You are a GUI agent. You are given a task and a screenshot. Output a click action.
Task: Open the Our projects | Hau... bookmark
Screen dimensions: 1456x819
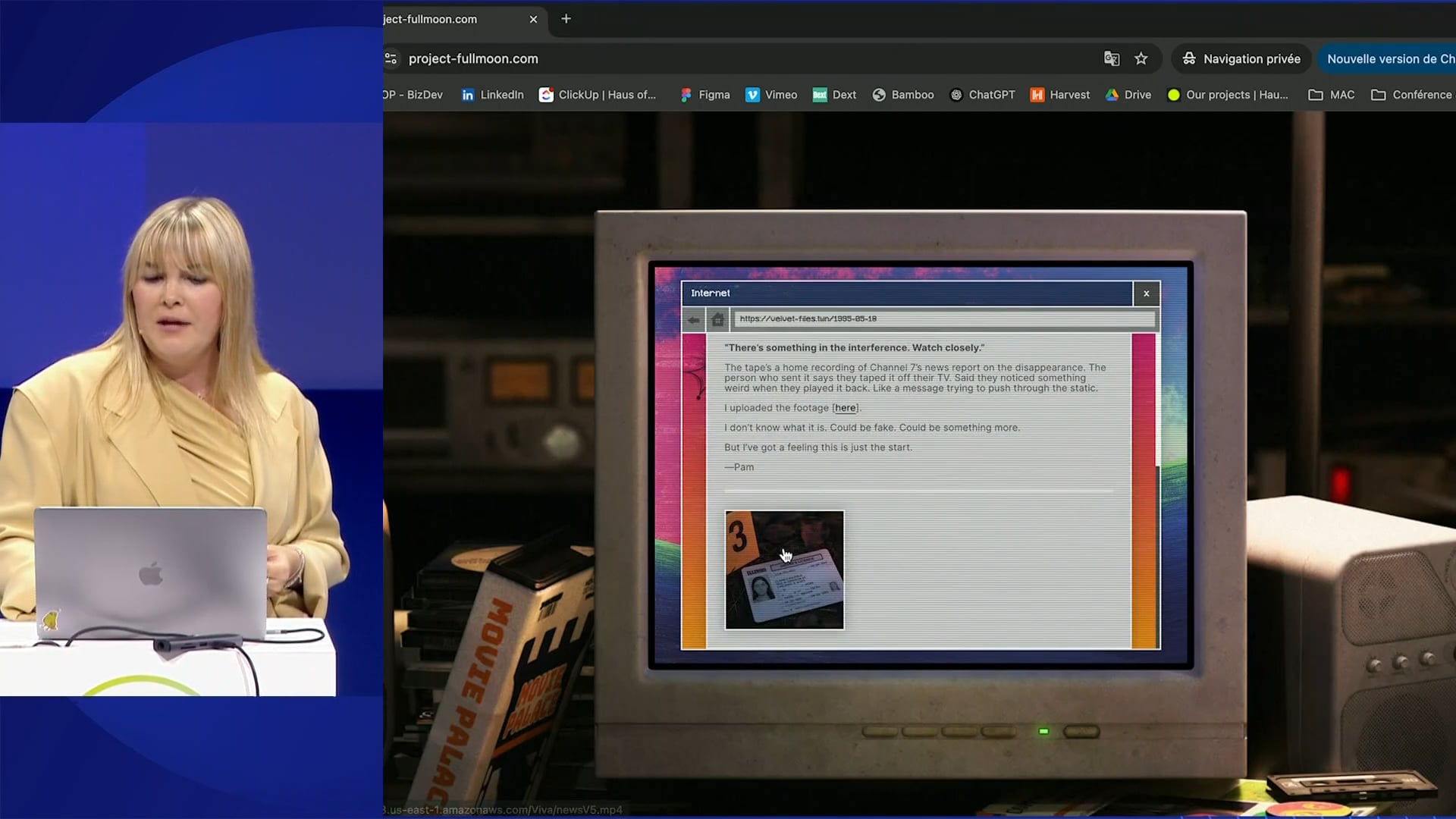(1228, 95)
